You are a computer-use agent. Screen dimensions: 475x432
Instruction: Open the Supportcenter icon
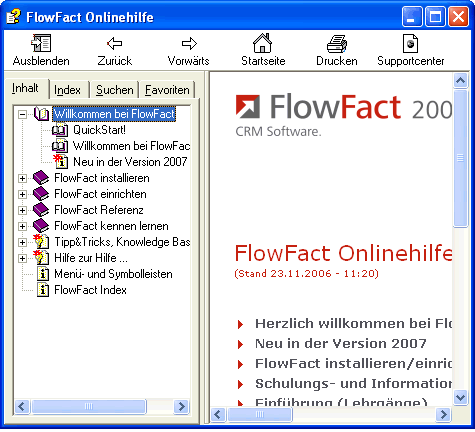[410, 43]
